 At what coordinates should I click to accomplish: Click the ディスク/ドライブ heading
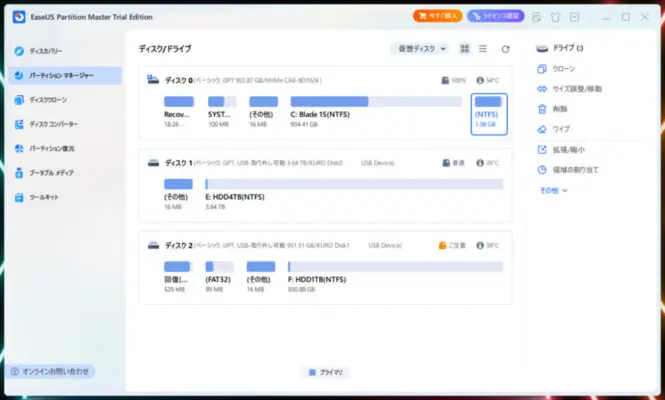[165, 49]
